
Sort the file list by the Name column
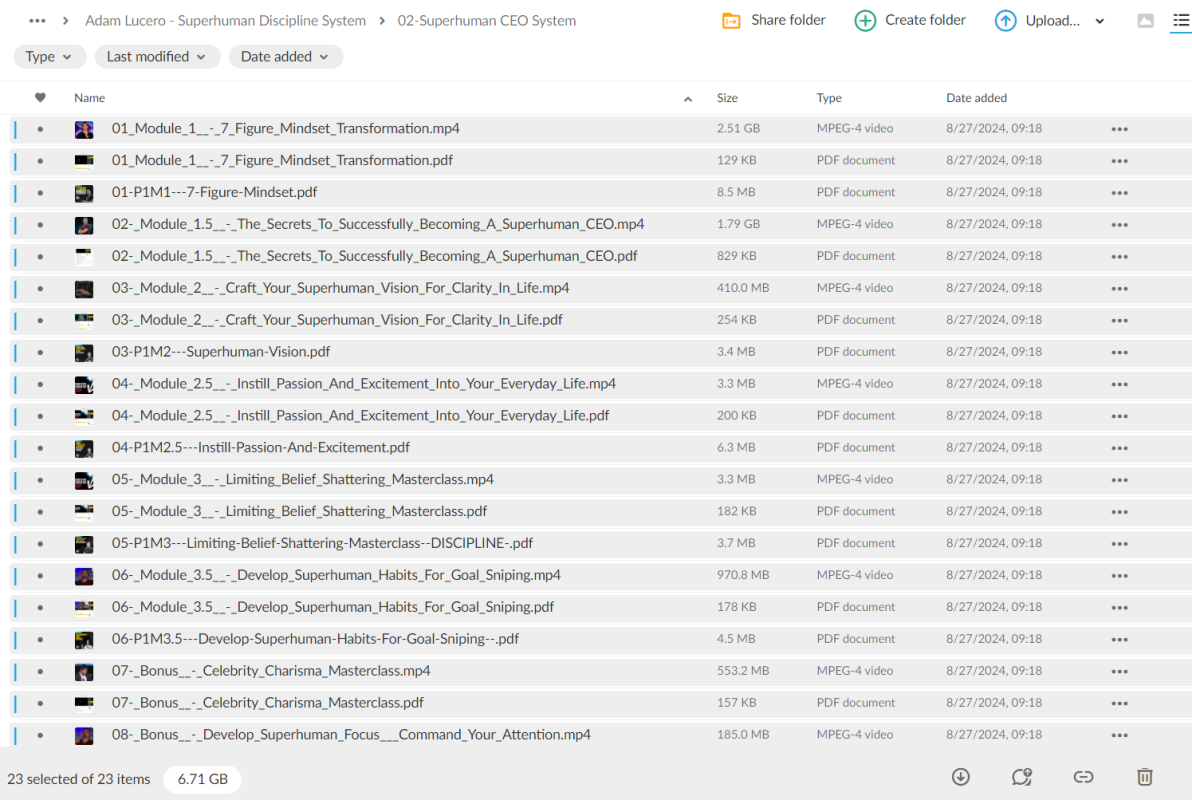(90, 98)
